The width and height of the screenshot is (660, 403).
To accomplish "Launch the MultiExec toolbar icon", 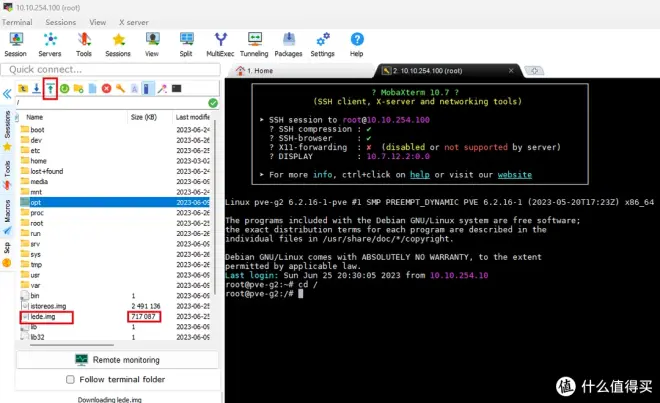I will click(x=220, y=44).
